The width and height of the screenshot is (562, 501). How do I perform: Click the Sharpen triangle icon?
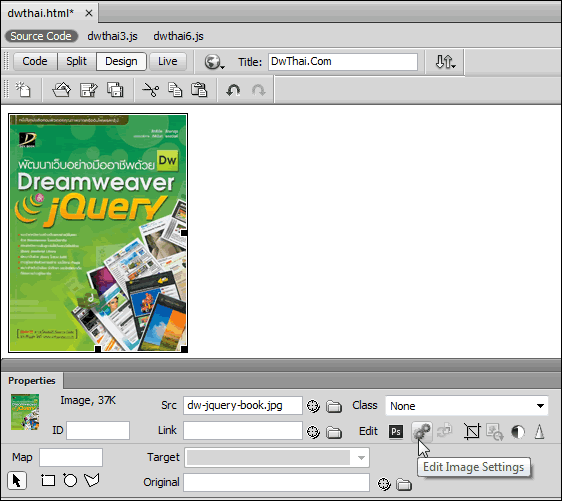539,431
